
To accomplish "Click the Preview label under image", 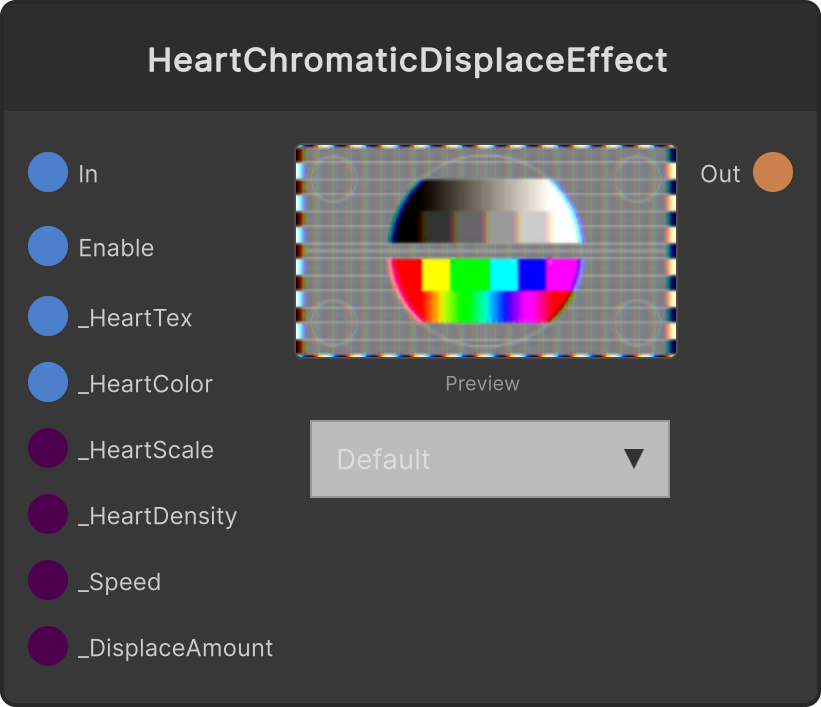I will click(x=482, y=384).
